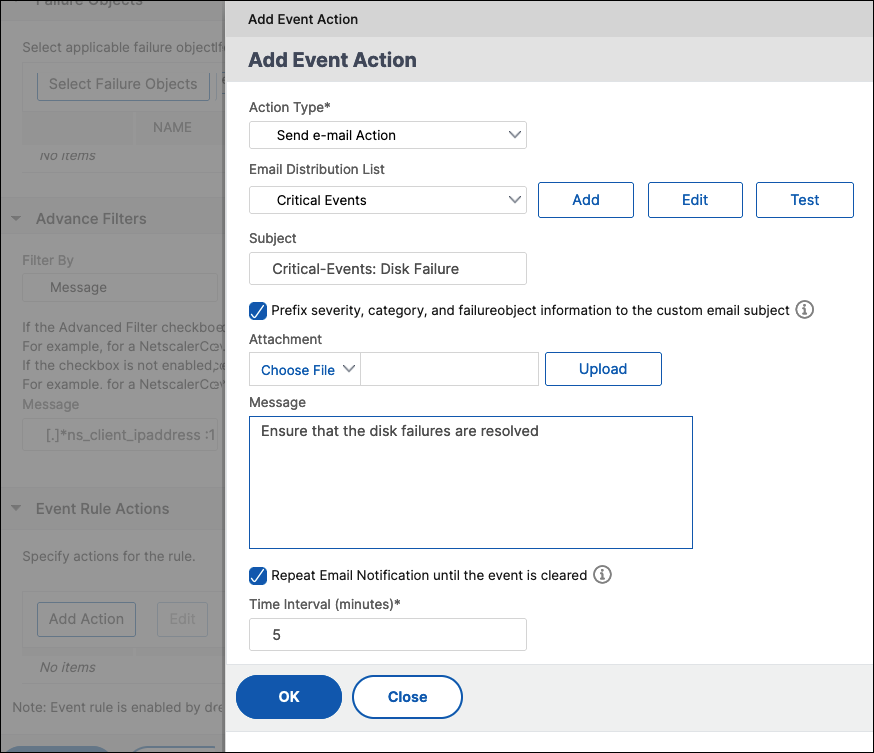Show info about Repeat Email Notification
This screenshot has height=753, width=874.
[602, 575]
